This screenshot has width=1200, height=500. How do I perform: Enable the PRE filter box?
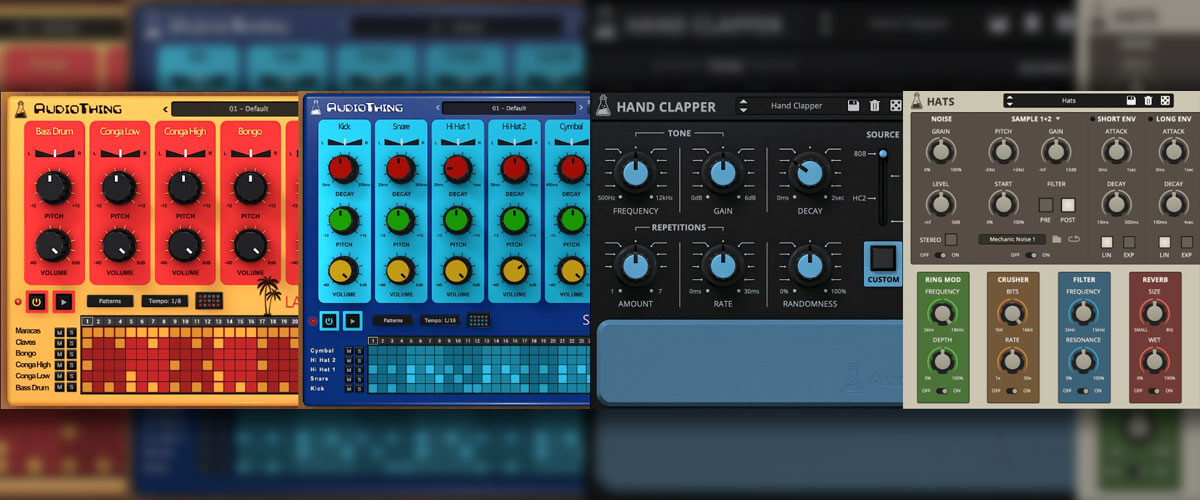[x=1046, y=205]
